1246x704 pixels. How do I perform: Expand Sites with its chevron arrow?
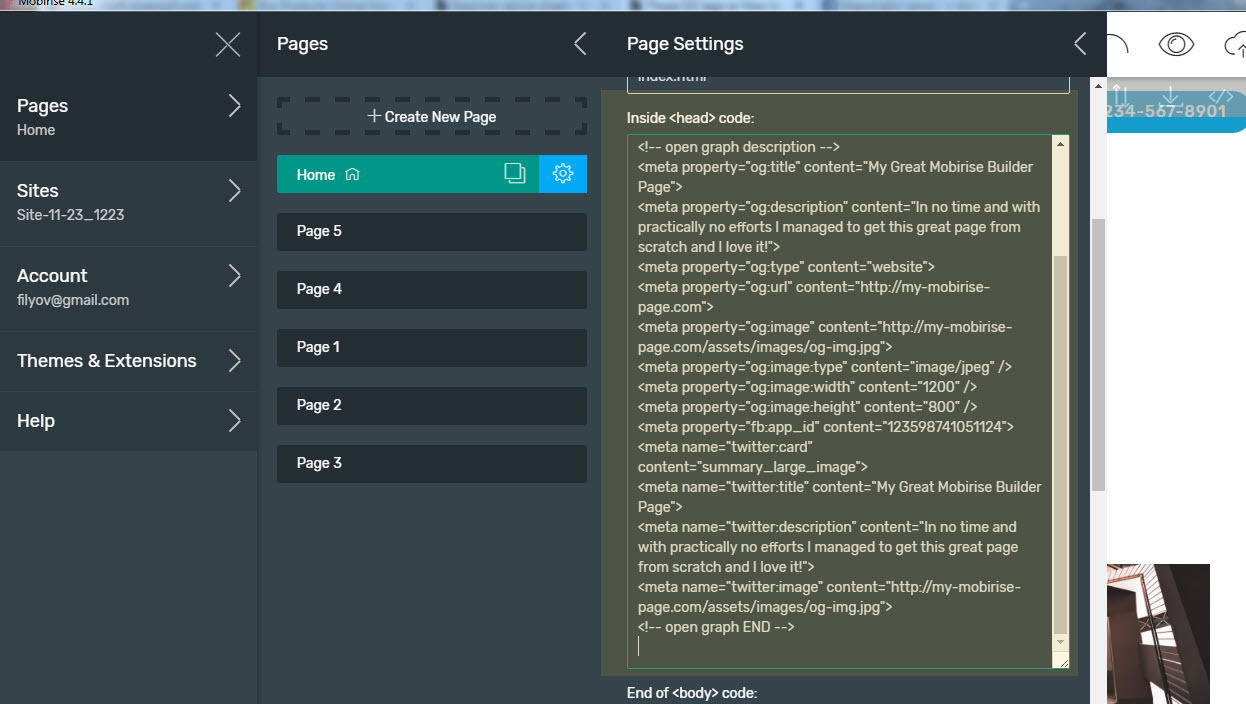(x=235, y=191)
